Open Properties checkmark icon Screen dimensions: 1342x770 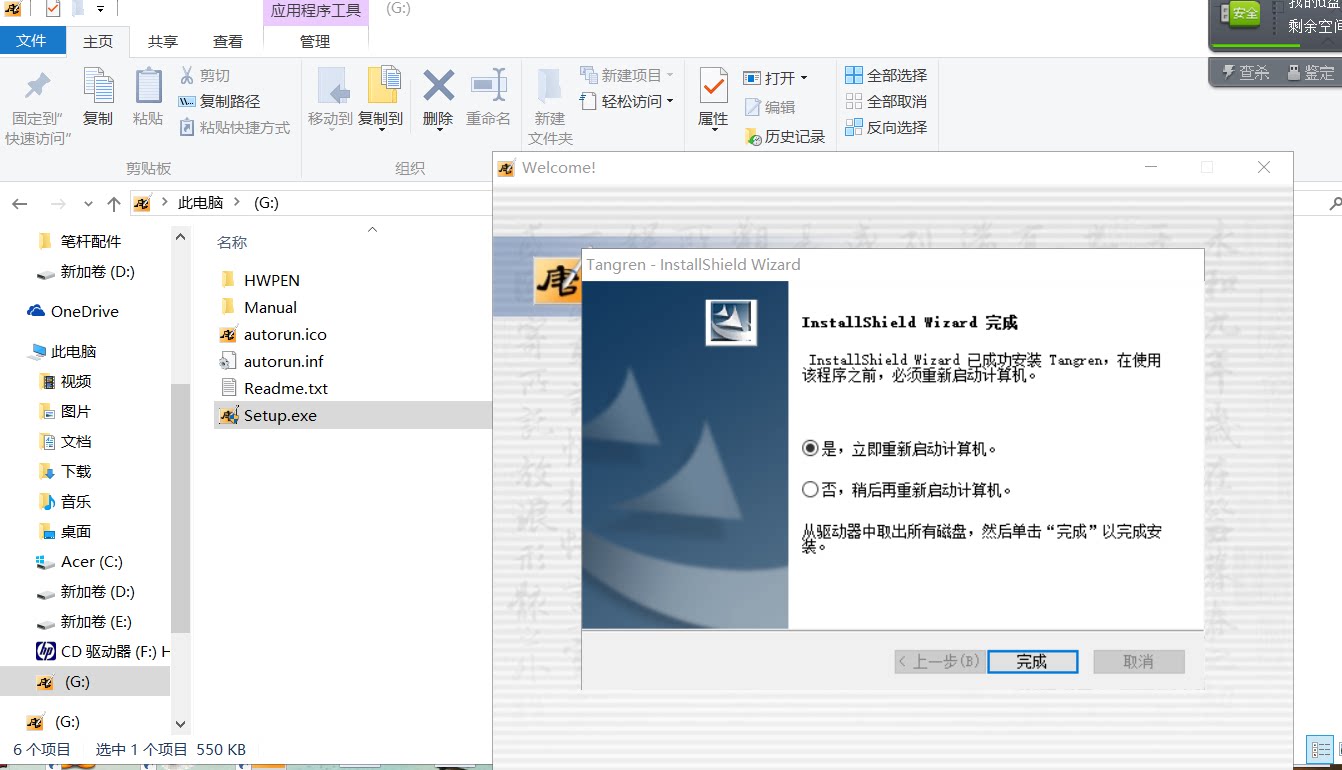click(x=713, y=87)
